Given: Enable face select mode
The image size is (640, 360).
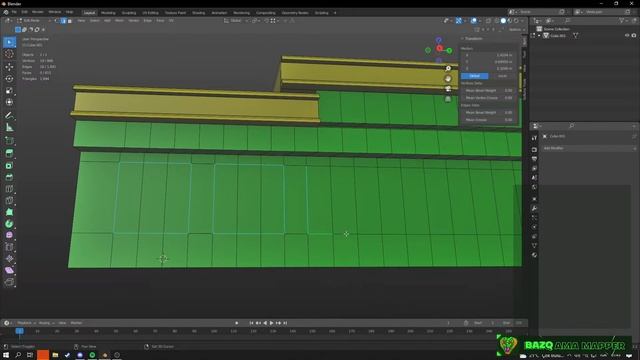Looking at the screenshot, I should 69,20.
